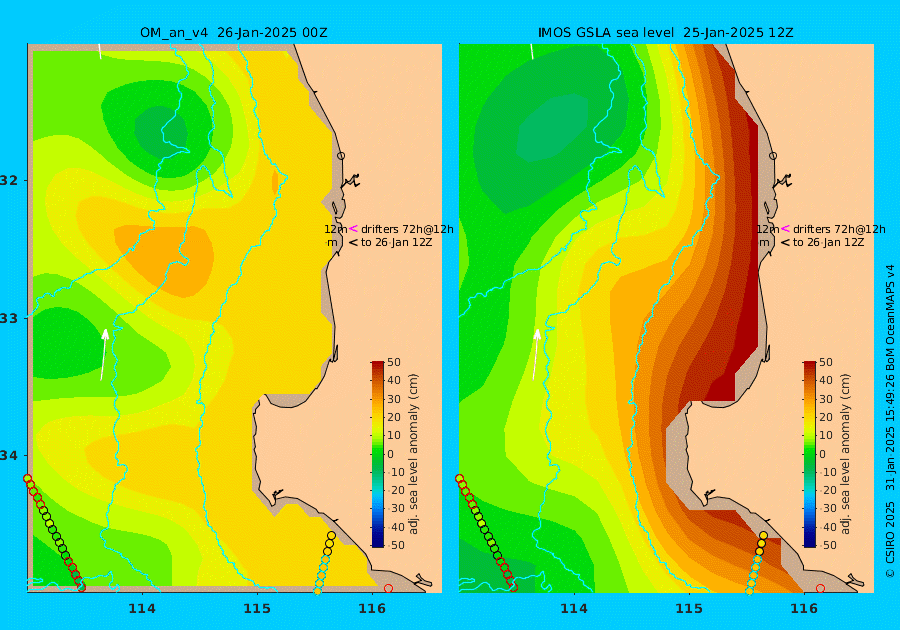Click longitude label 114 under the right panel
This screenshot has width=900, height=630.
(x=574, y=609)
